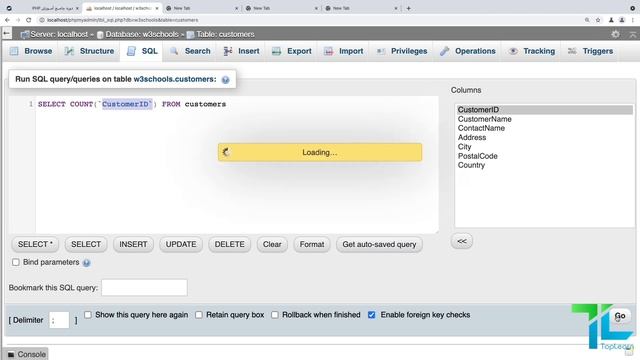Insert DELETE query template
The height and width of the screenshot is (360, 640).
pyautogui.click(x=230, y=244)
